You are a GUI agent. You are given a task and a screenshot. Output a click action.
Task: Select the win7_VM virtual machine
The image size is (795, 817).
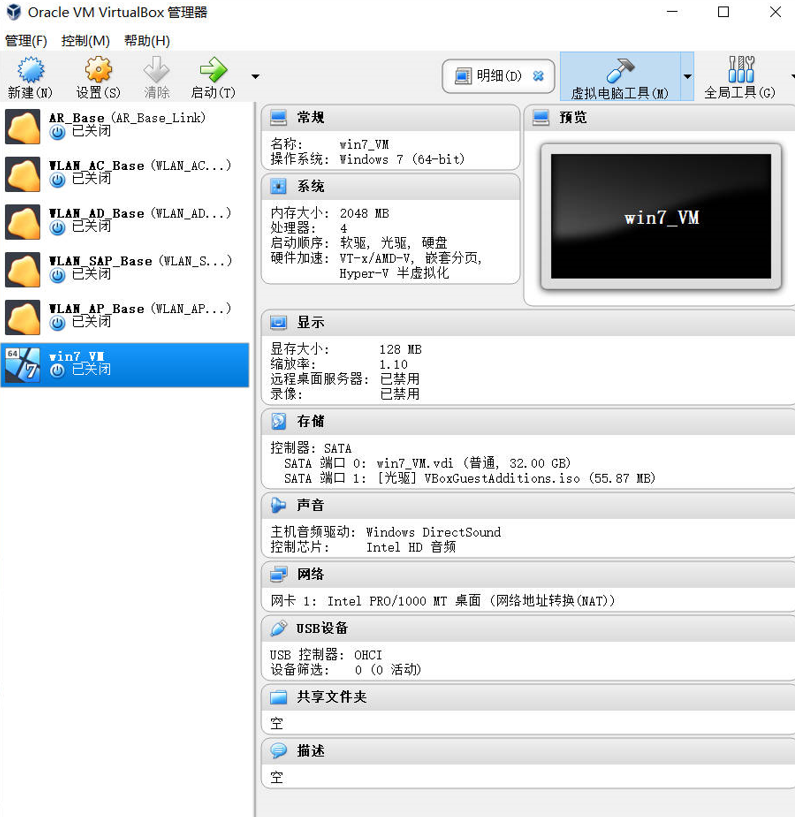point(124,364)
